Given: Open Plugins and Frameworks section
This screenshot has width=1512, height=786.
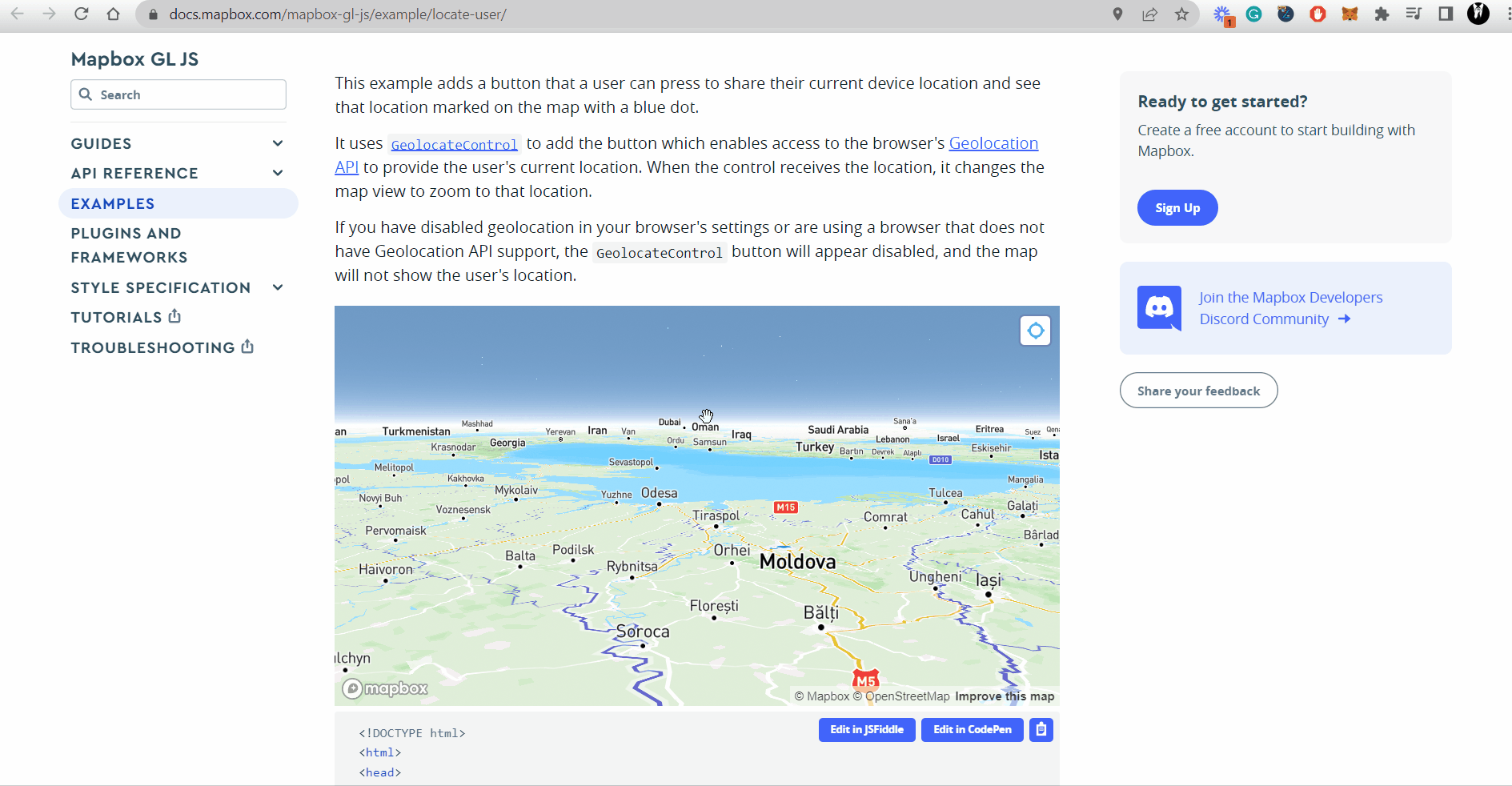Looking at the screenshot, I should (x=129, y=245).
